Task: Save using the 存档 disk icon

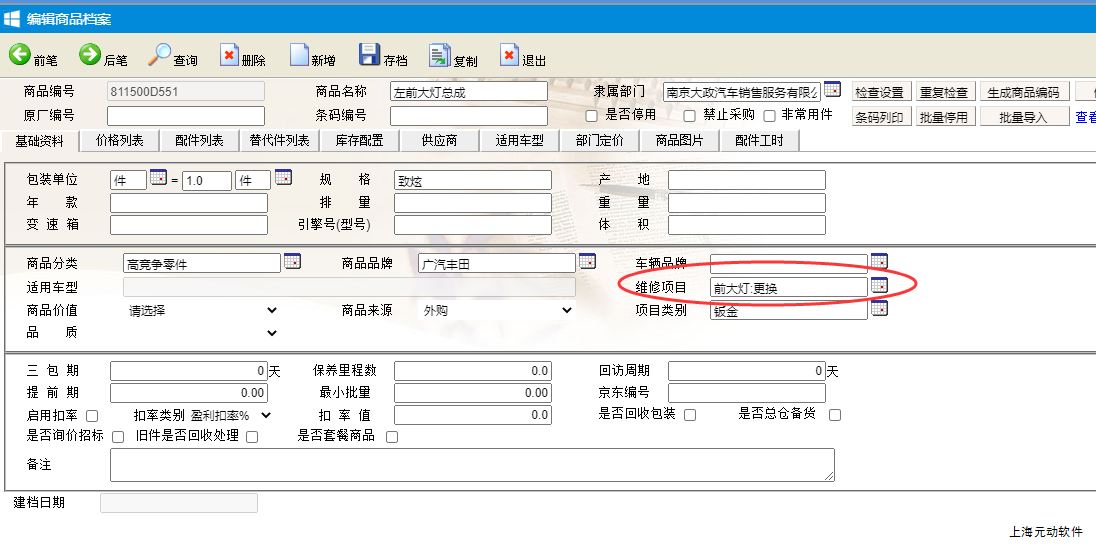Action: click(369, 55)
